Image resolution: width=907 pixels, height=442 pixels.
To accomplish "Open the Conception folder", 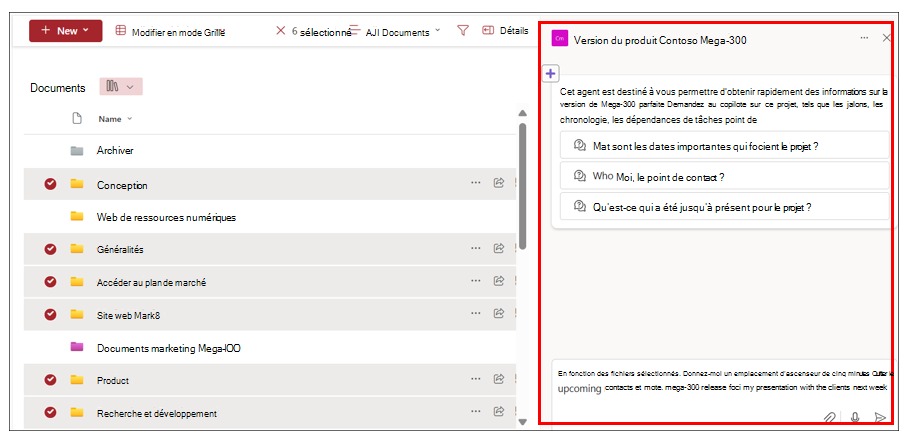I will click(x=122, y=185).
